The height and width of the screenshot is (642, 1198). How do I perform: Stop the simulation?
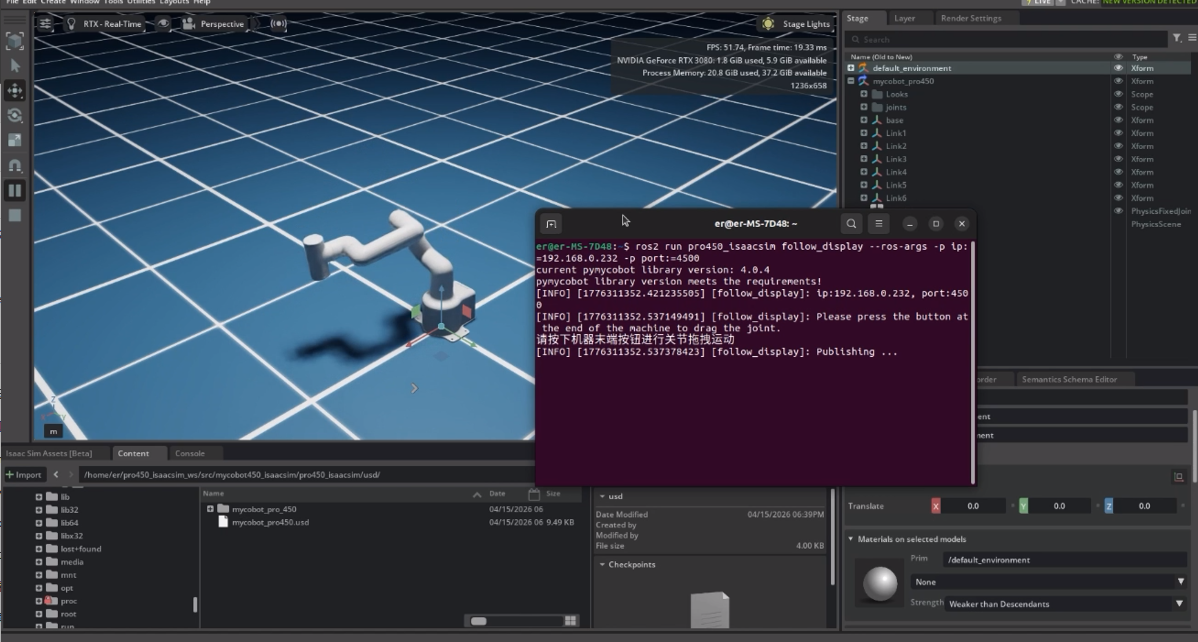click(x=15, y=215)
